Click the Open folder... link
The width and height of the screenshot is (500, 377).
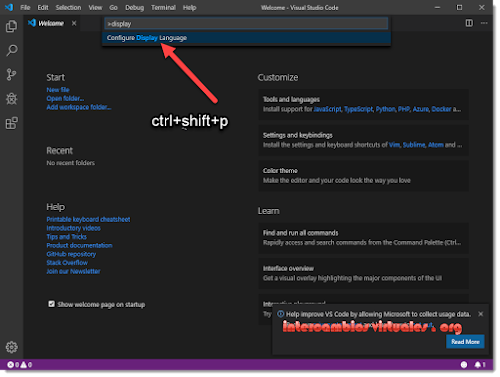pyautogui.click(x=65, y=98)
